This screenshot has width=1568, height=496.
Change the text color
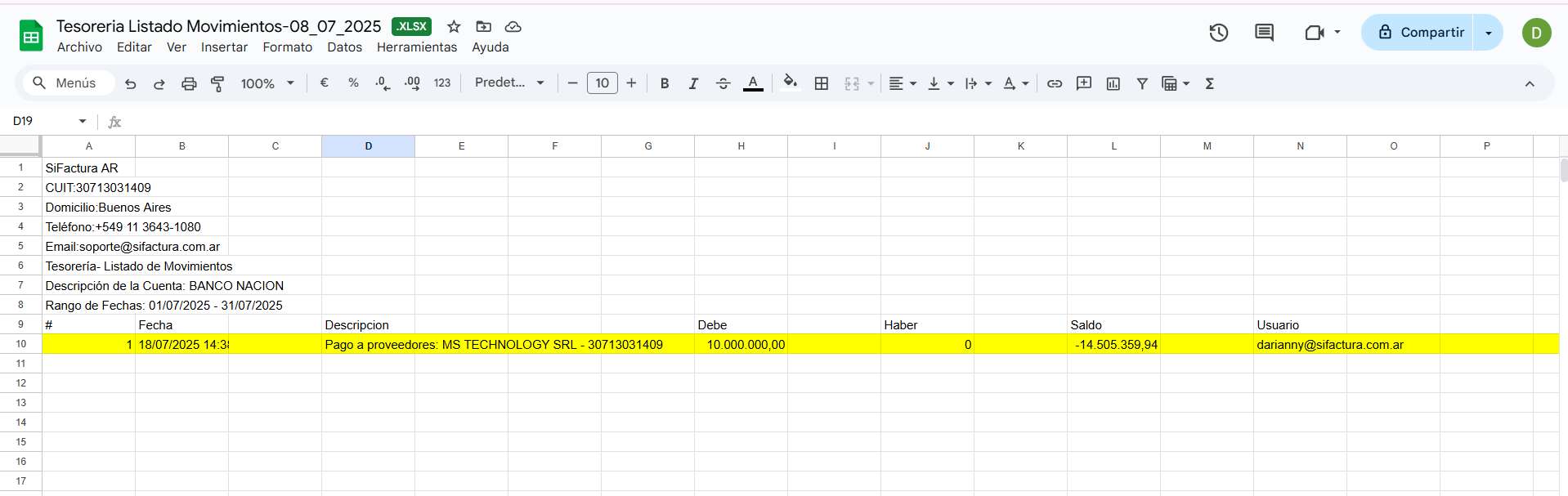(753, 83)
